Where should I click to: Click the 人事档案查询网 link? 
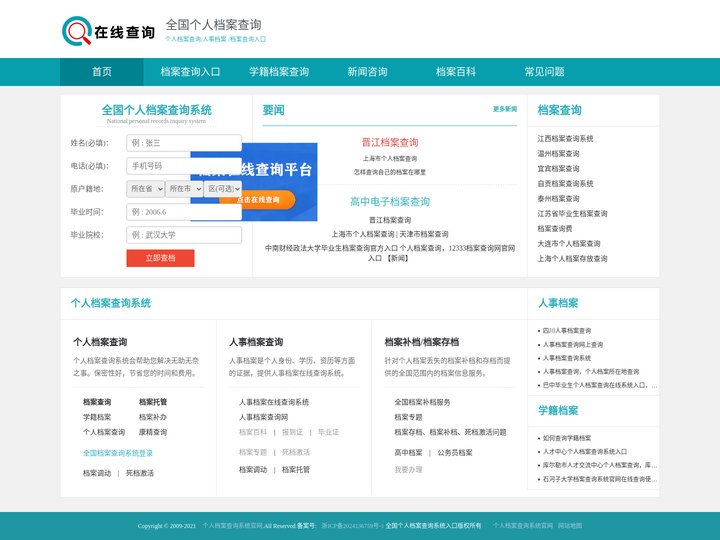[x=264, y=417]
